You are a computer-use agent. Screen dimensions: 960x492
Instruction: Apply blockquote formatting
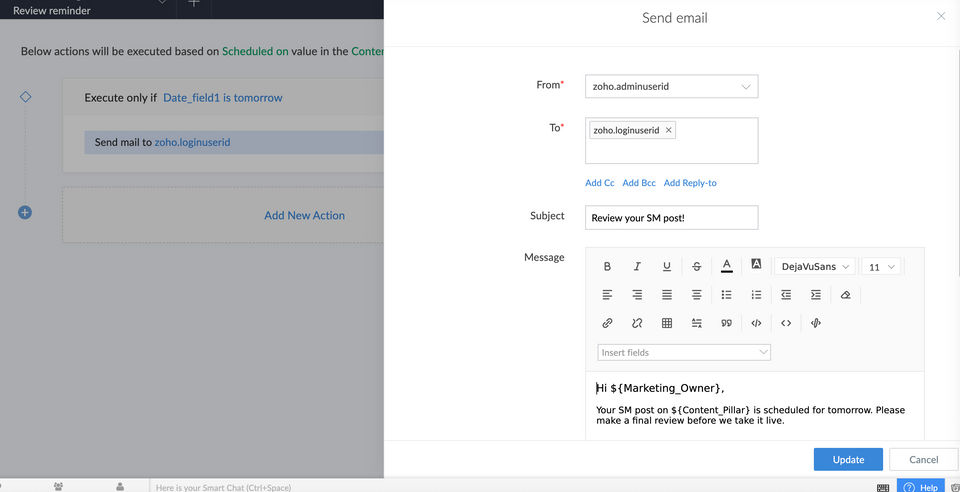click(727, 323)
